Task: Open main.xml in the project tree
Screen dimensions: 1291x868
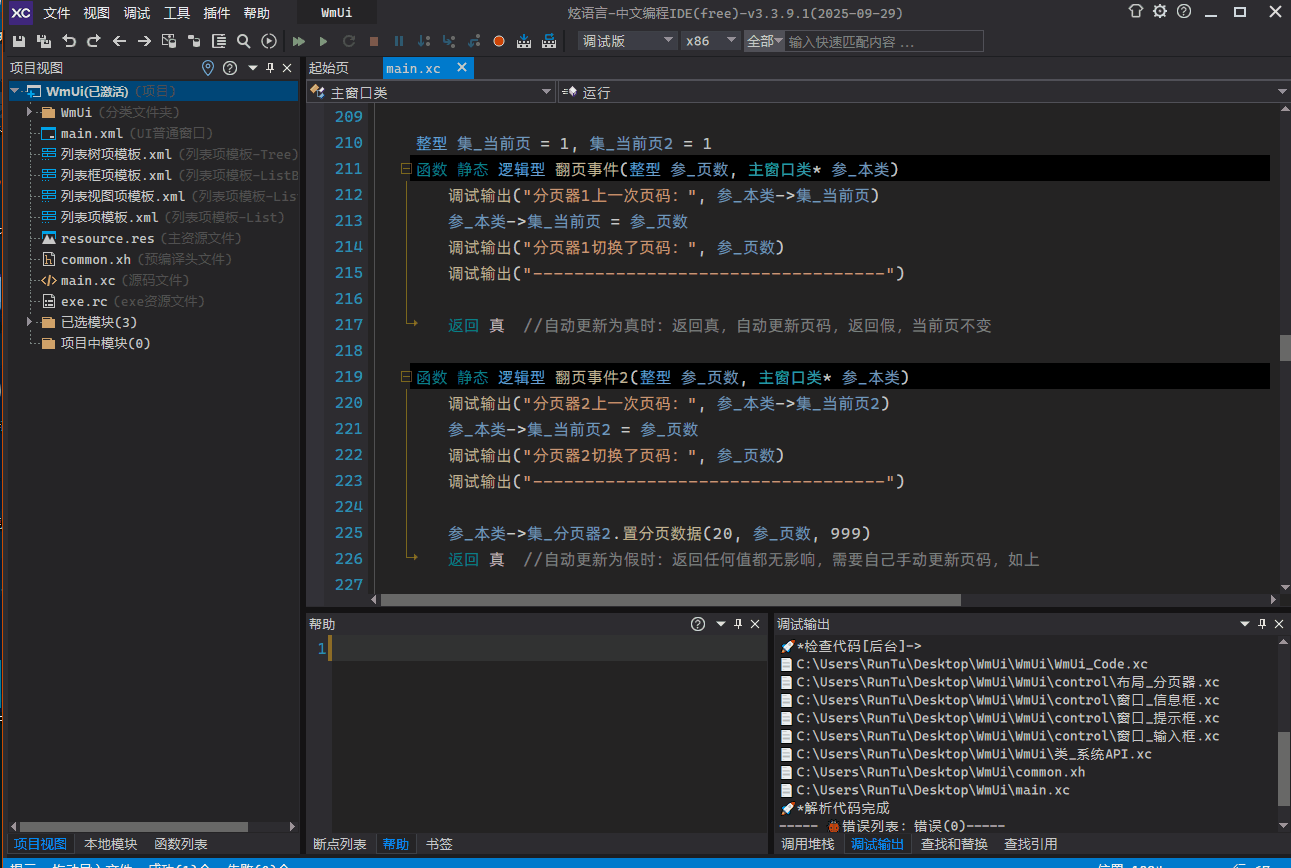Action: [91, 133]
